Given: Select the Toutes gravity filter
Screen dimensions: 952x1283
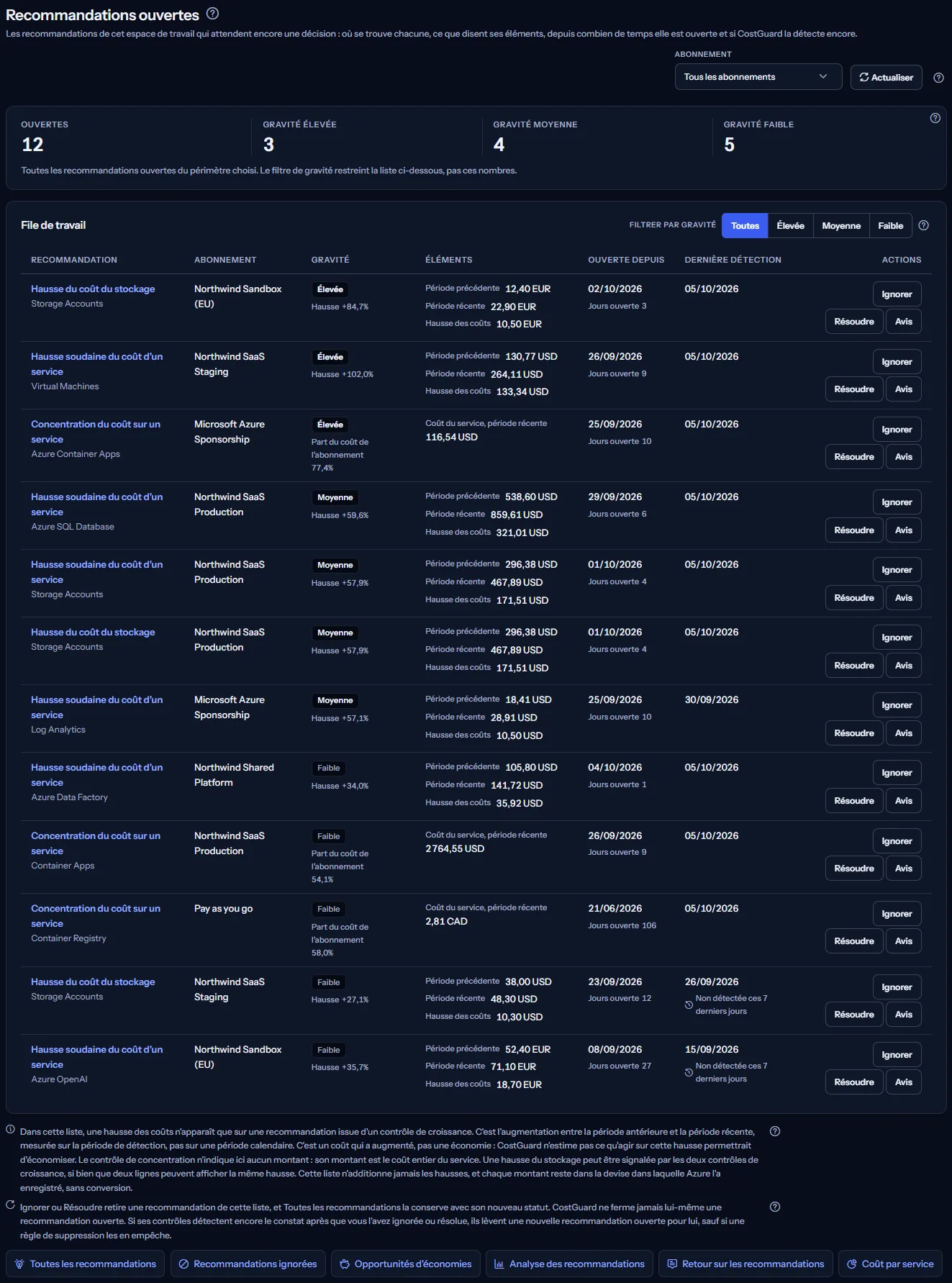Looking at the screenshot, I should (745, 225).
